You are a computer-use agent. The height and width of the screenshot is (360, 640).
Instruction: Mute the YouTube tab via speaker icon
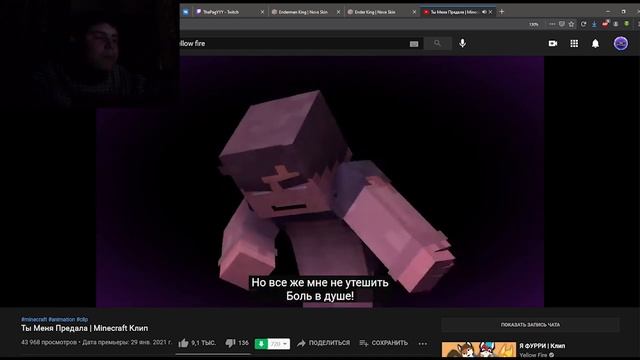pos(484,12)
